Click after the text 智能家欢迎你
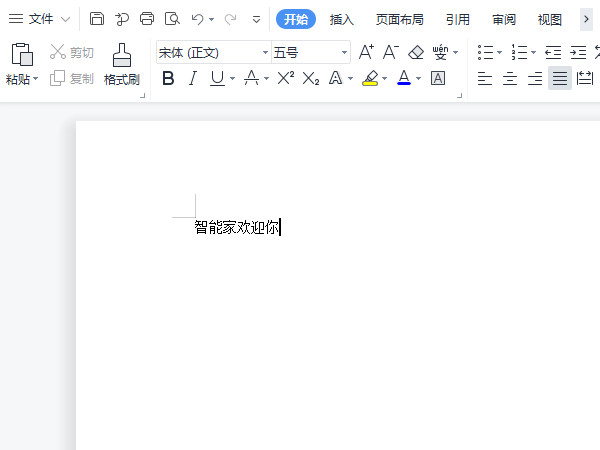 [282, 228]
